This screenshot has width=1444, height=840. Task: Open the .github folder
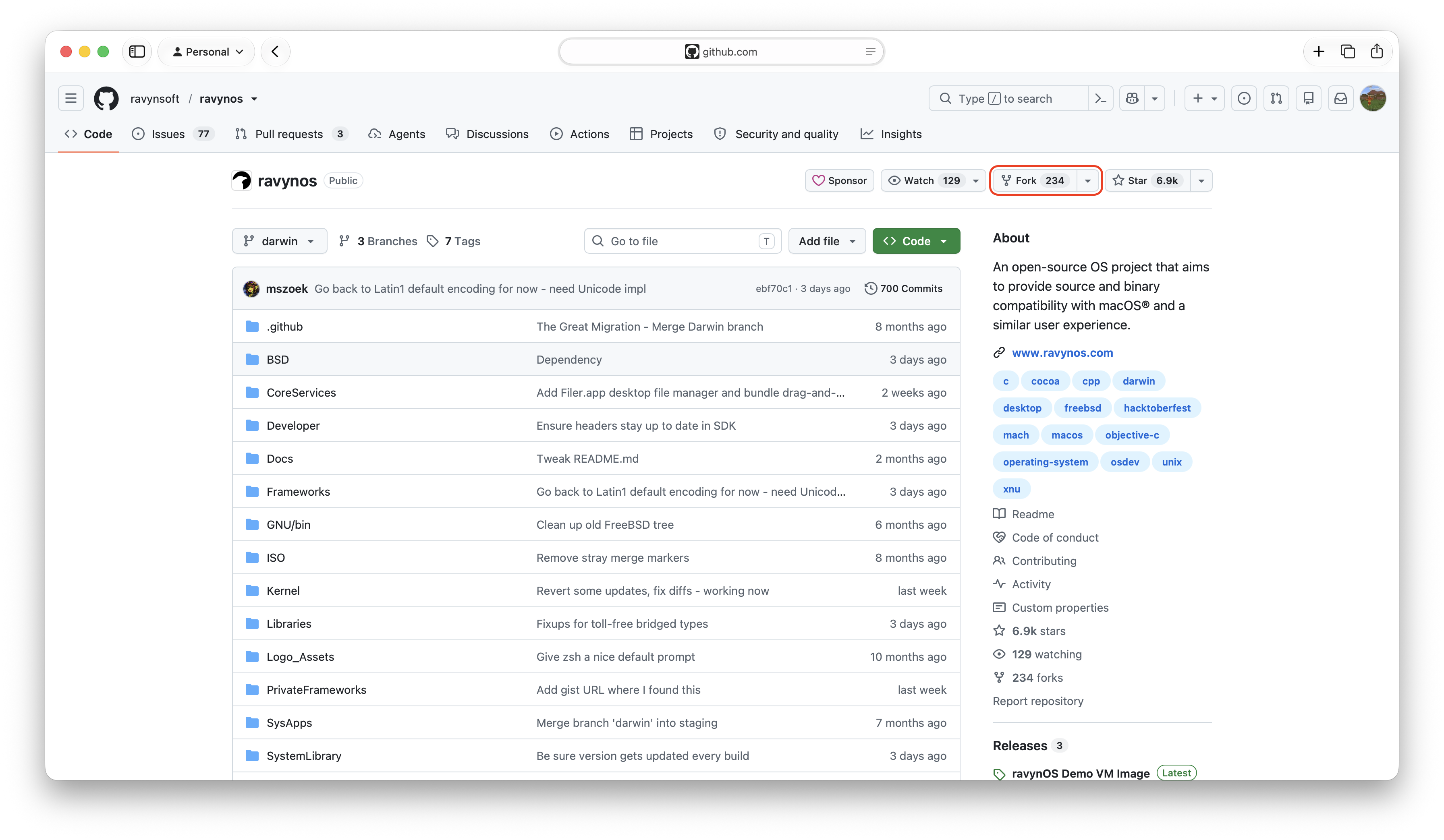coord(284,327)
